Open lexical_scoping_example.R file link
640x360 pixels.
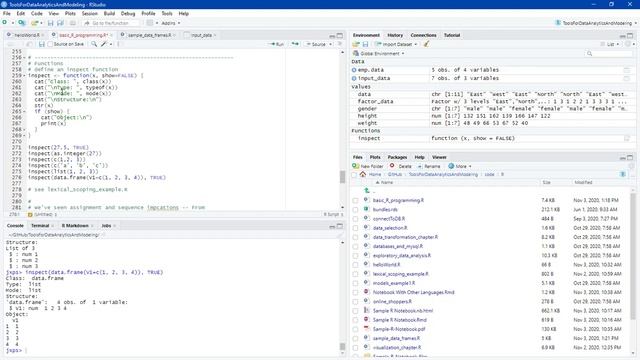[400, 274]
